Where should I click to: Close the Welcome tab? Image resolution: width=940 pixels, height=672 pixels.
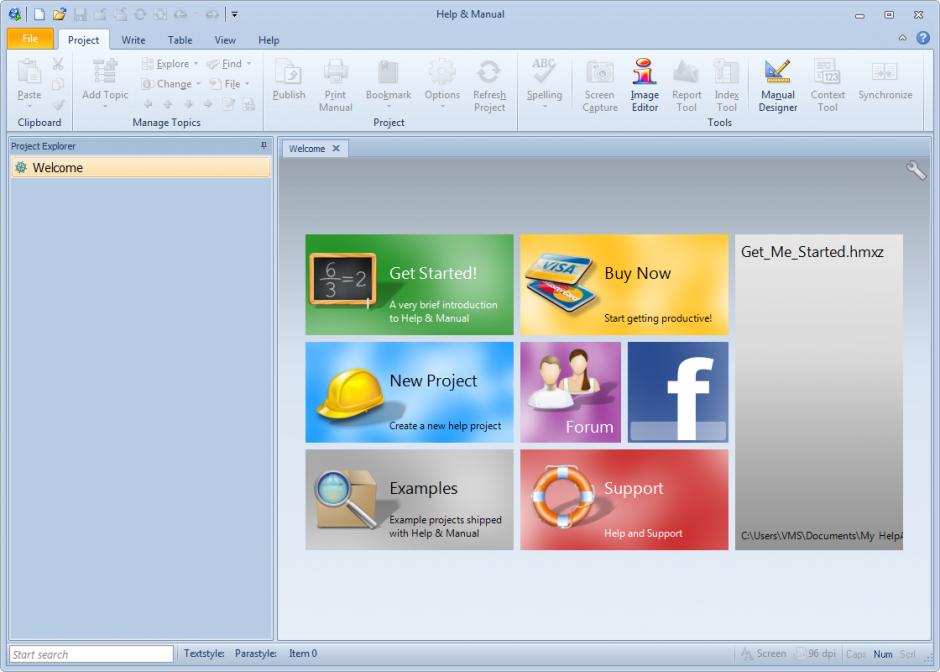point(336,148)
